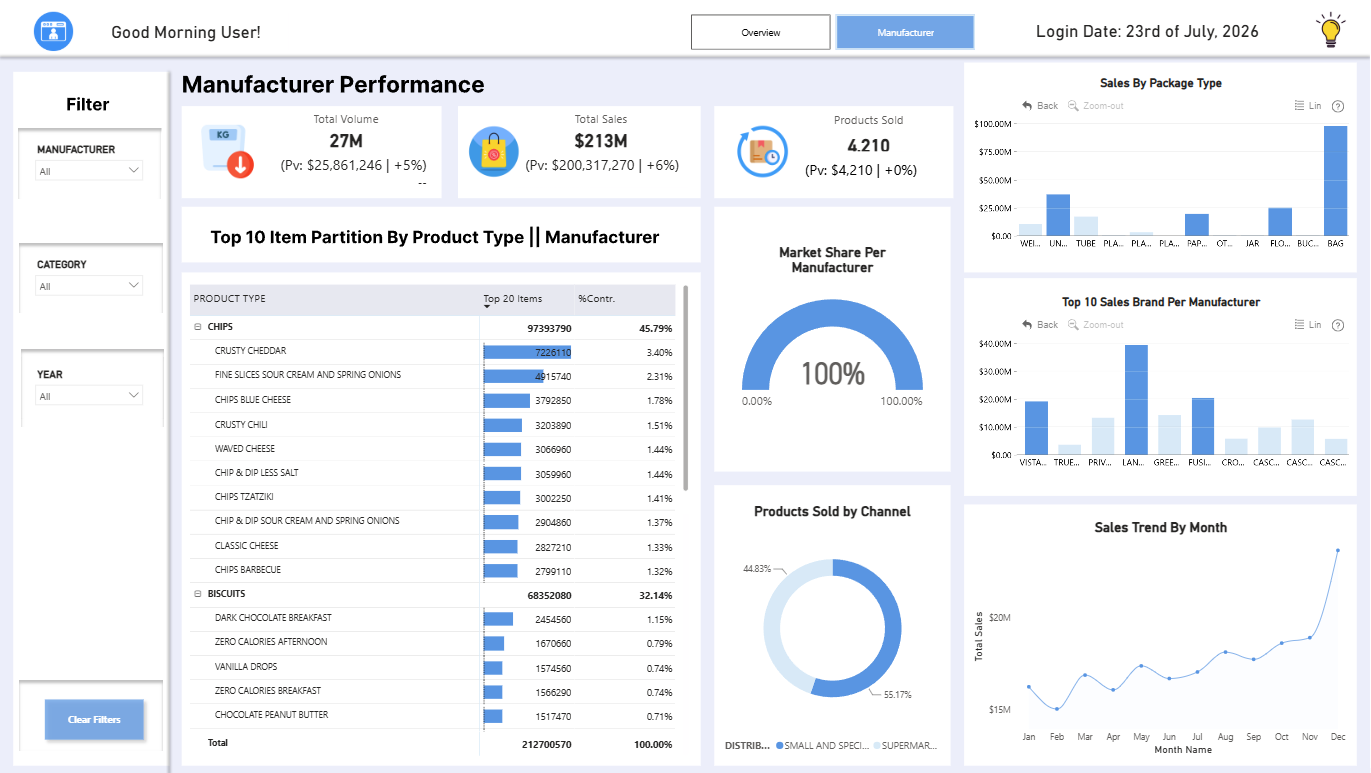Toggle Small and Speci... legend item
Image resolution: width=1371 pixels, height=773 pixels.
pos(821,746)
